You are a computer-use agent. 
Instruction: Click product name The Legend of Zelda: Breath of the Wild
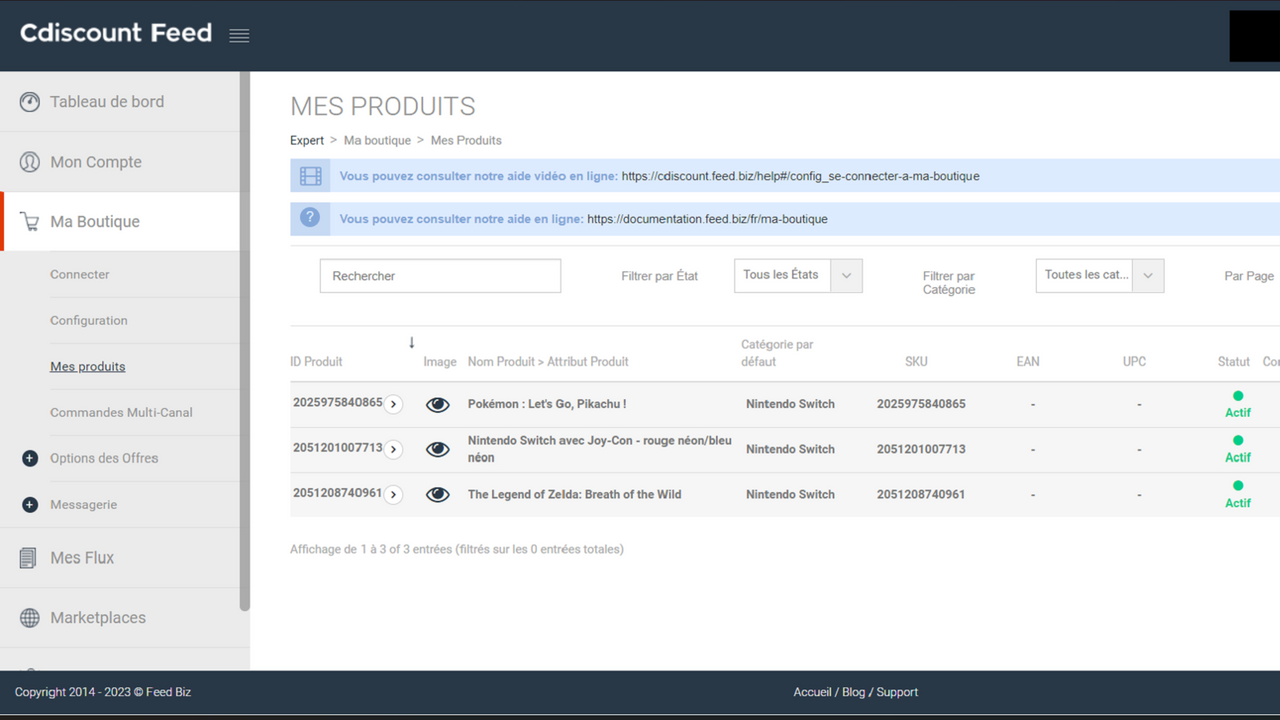tap(575, 494)
